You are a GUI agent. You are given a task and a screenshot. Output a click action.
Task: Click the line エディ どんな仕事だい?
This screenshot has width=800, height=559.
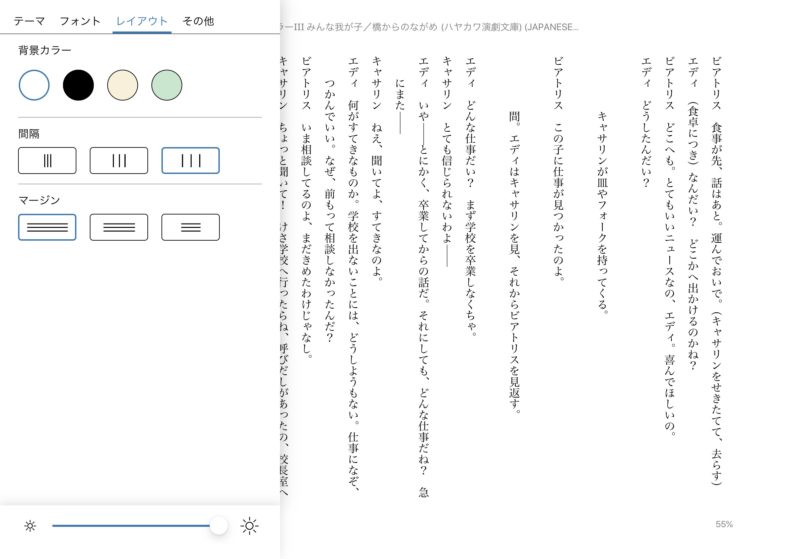[x=470, y=196]
